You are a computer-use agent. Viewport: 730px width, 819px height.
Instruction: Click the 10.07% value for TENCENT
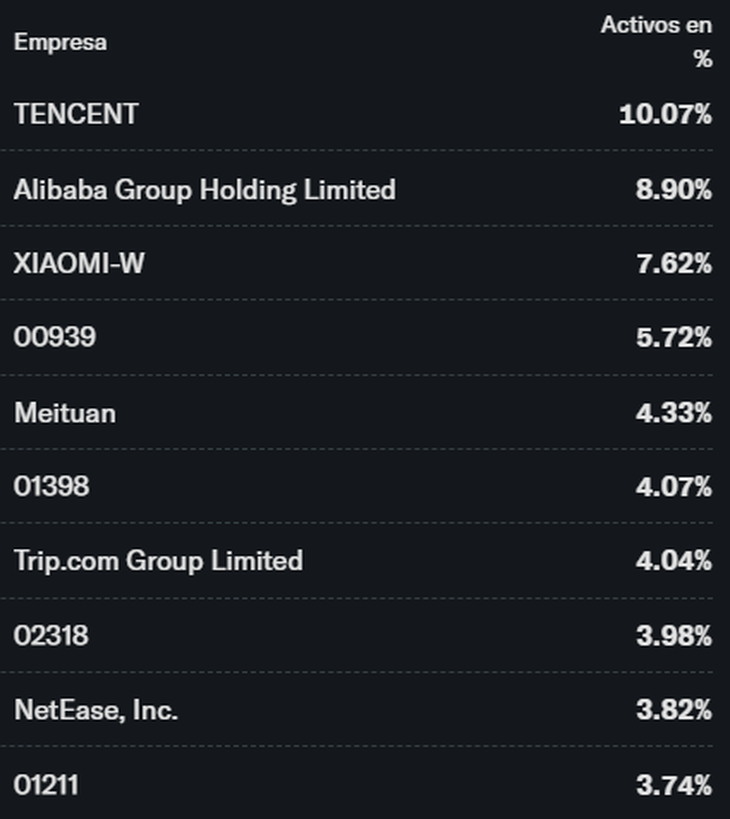(x=665, y=114)
